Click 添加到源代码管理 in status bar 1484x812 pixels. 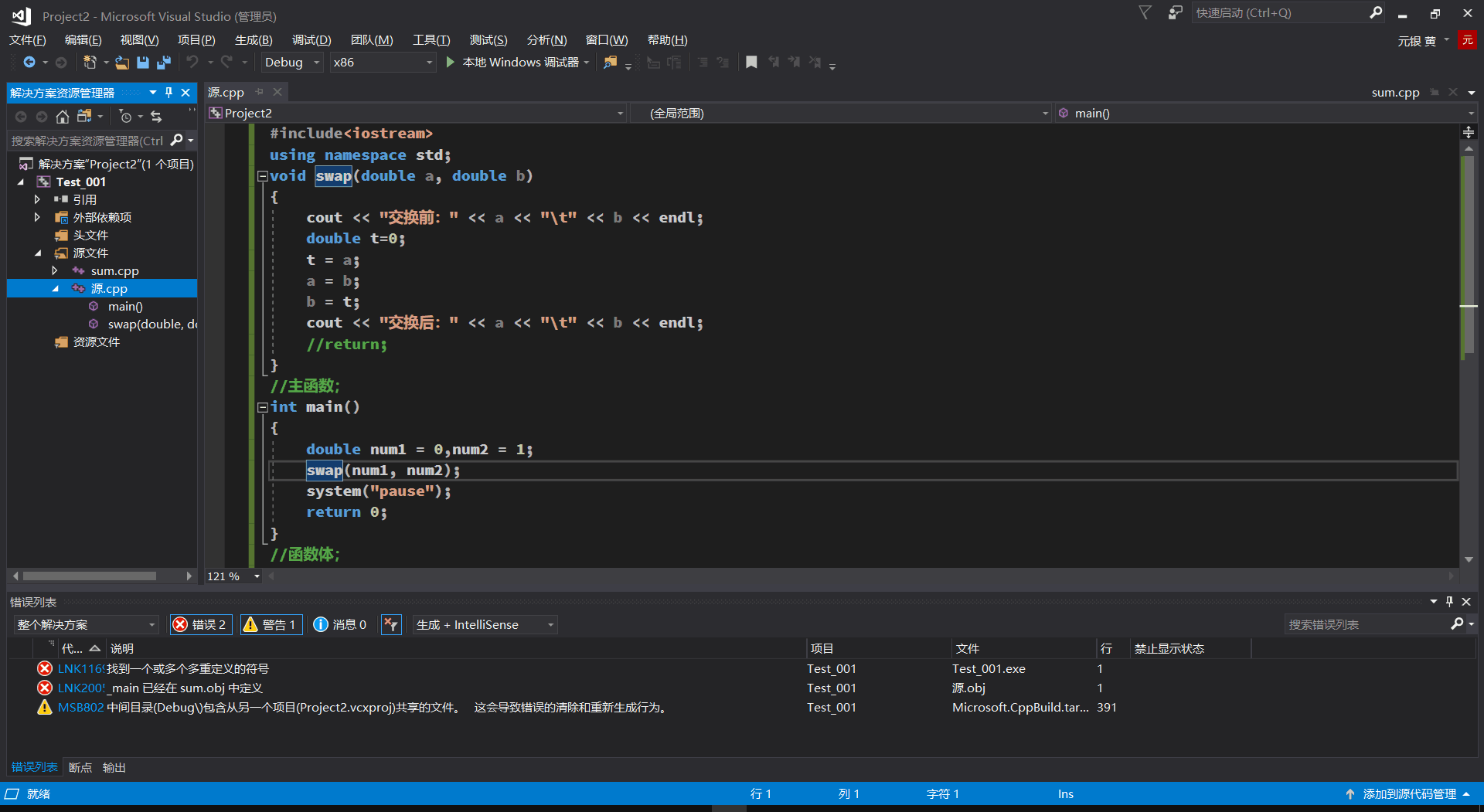[x=1409, y=793]
